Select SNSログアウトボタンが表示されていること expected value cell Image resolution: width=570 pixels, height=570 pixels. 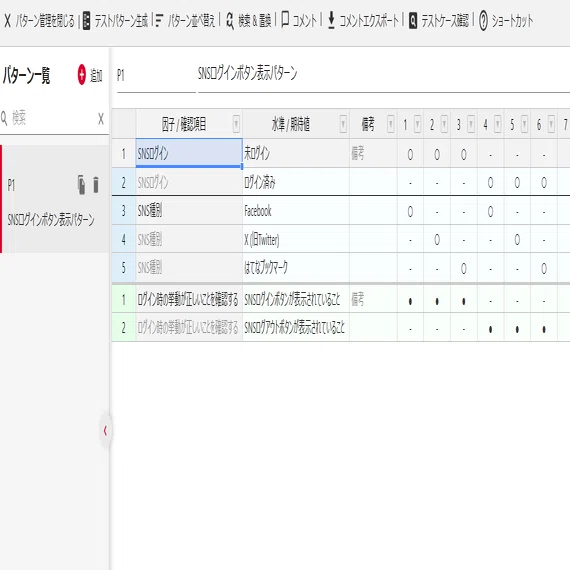click(x=296, y=328)
